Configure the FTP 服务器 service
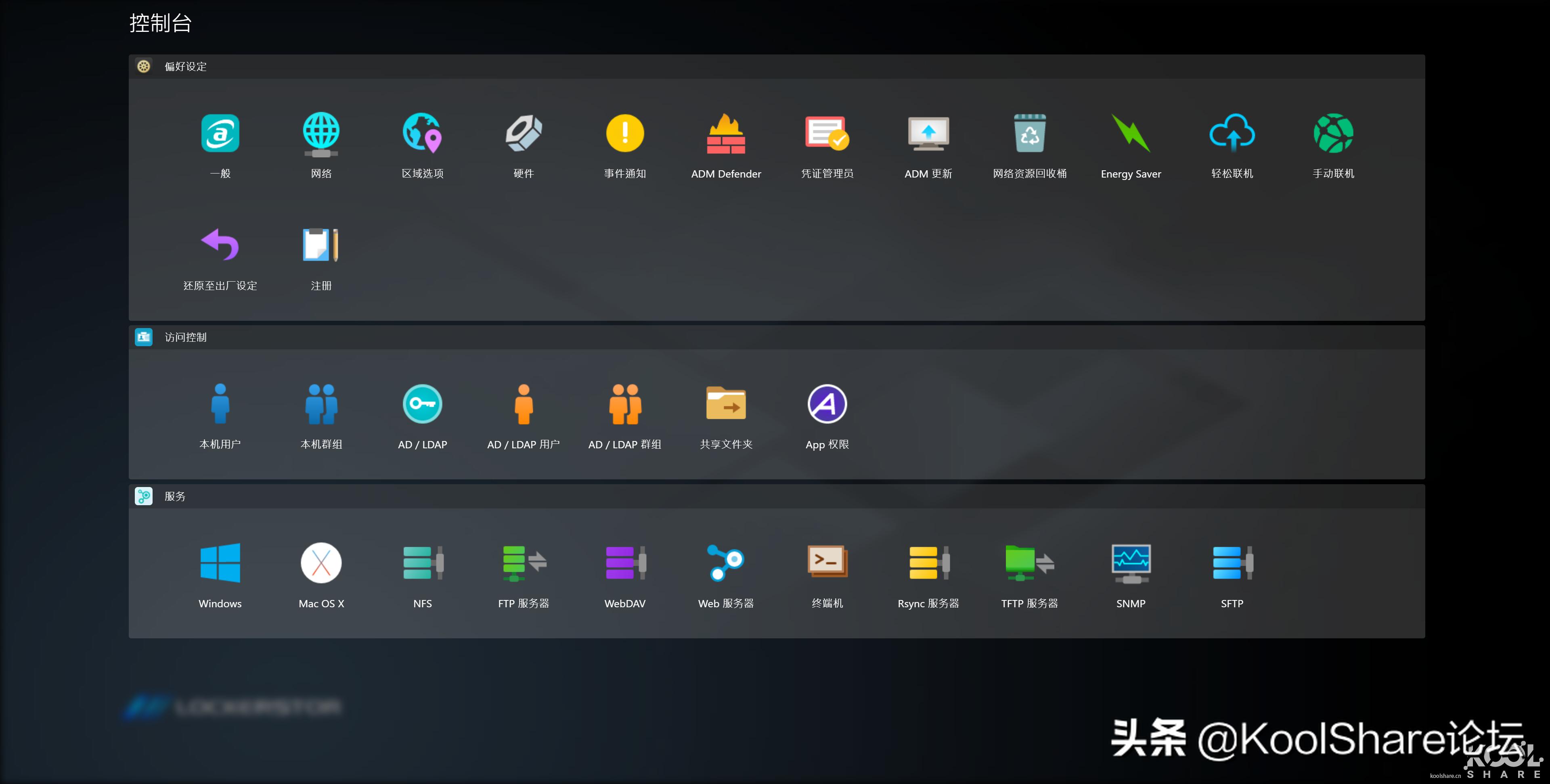The width and height of the screenshot is (1550, 784). [x=524, y=575]
